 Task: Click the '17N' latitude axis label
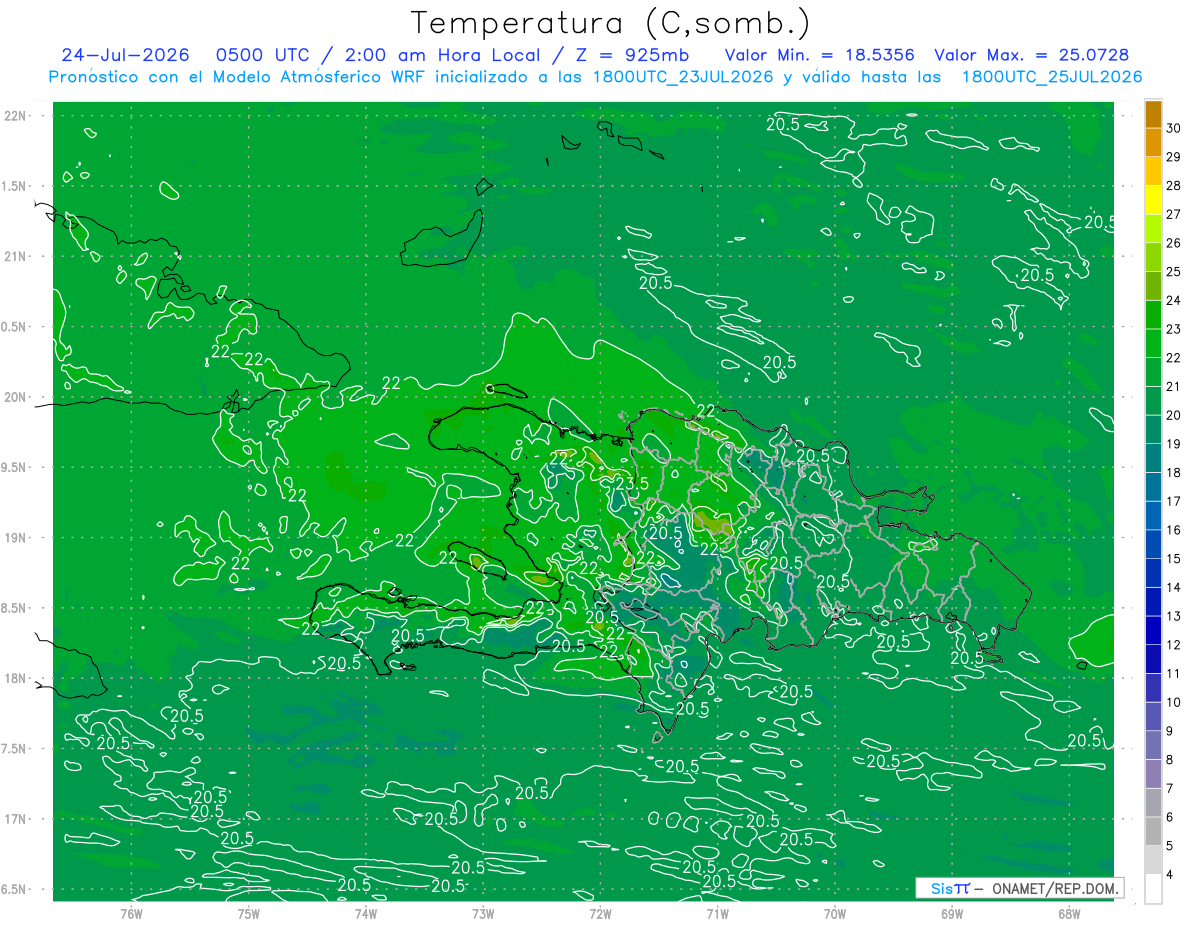click(16, 819)
